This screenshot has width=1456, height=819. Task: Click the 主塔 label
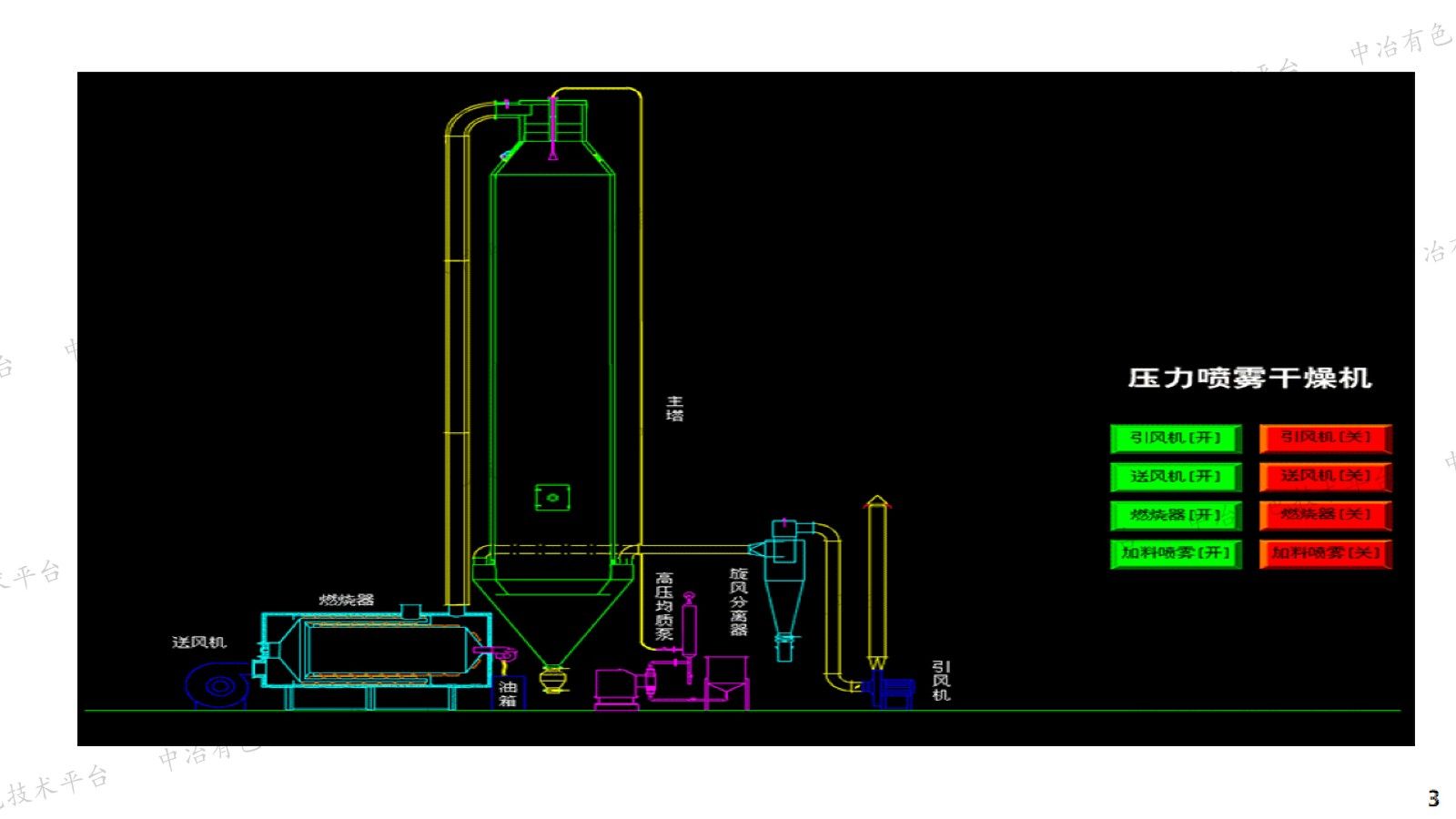(x=674, y=409)
